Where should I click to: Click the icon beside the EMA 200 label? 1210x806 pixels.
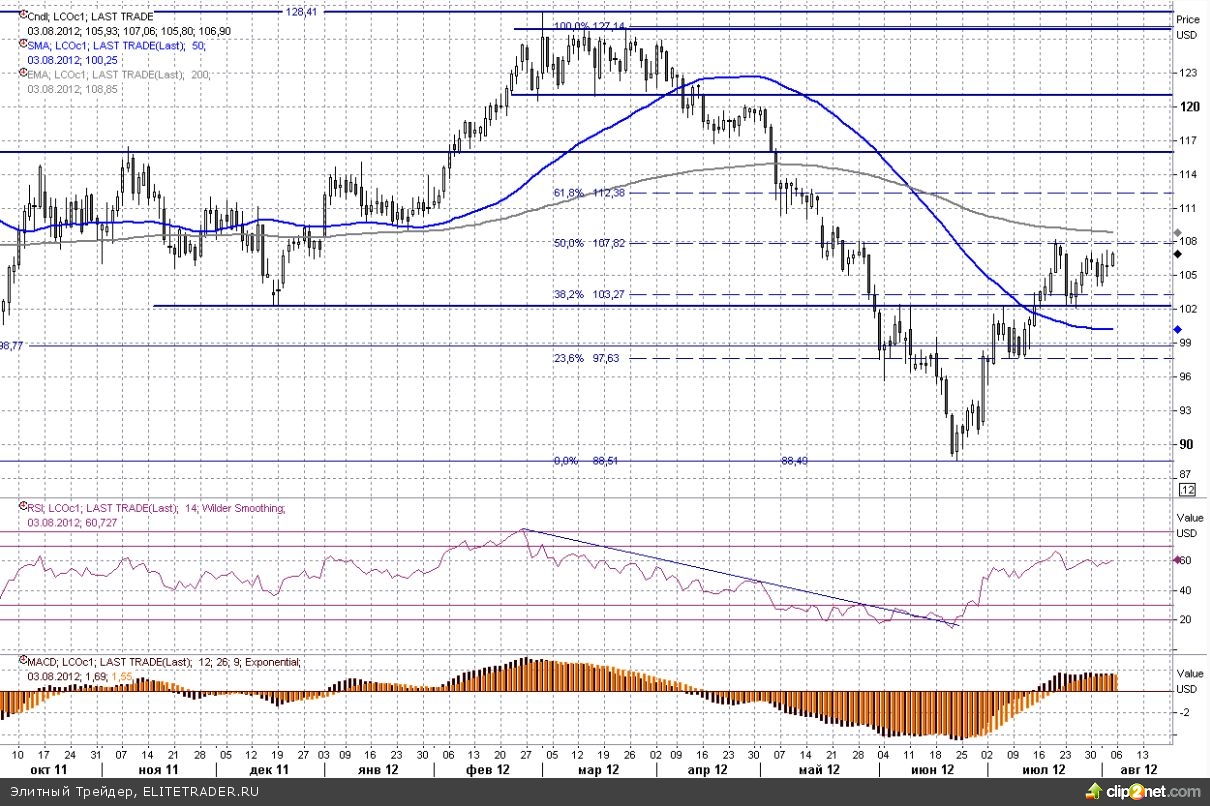tap(23, 75)
